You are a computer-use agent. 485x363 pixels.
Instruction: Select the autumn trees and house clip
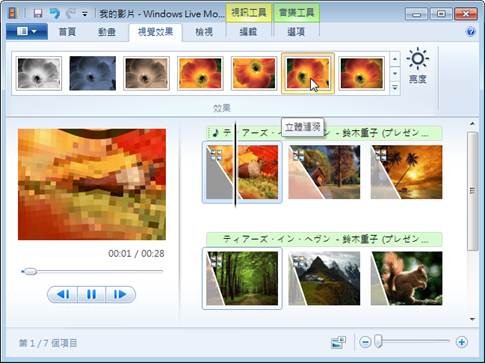tap(324, 172)
